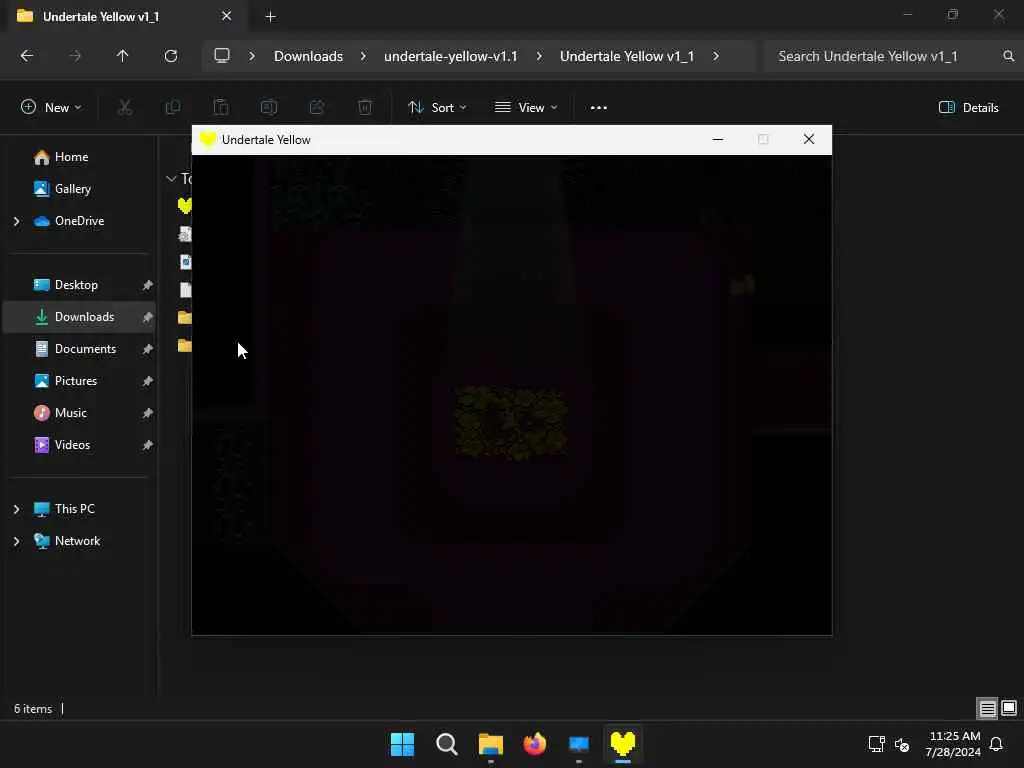This screenshot has width=1024, height=768.
Task: Go back in File Explorer
Action: pos(27,56)
